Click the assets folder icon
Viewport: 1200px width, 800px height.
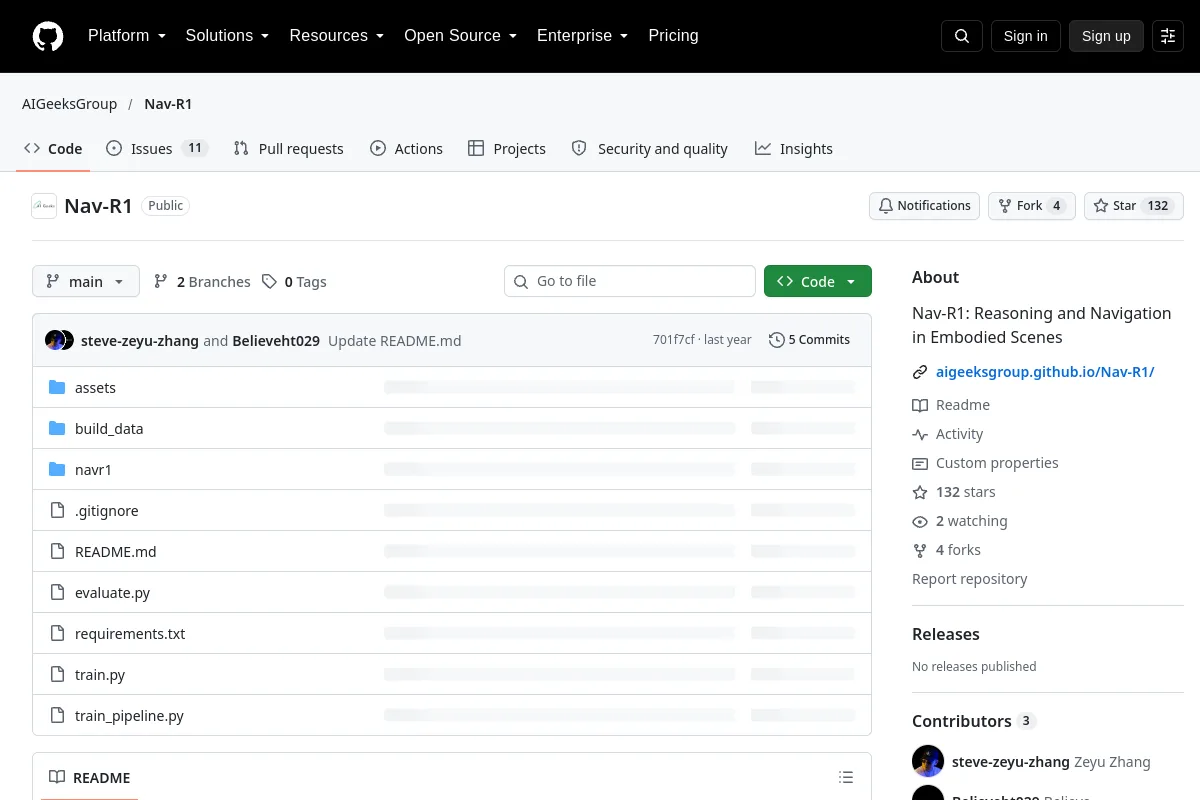pos(57,388)
